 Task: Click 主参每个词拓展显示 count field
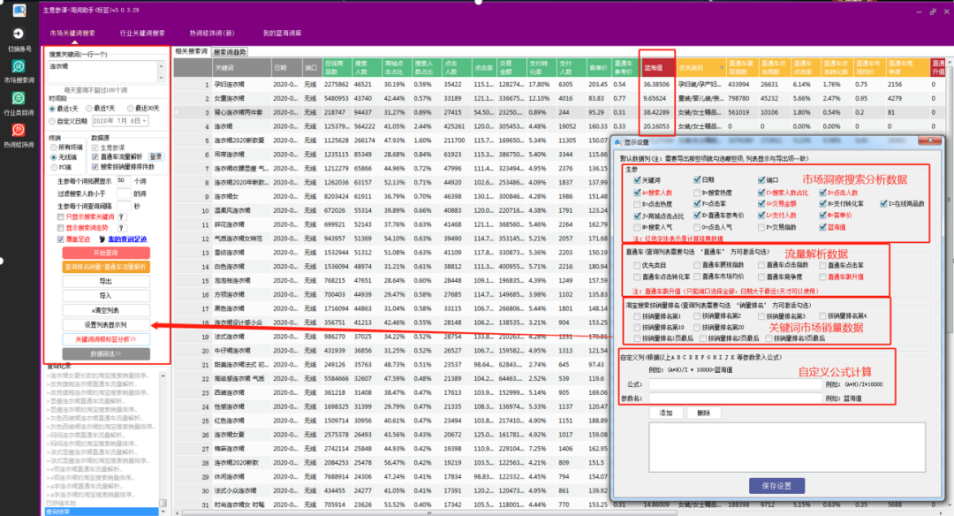click(124, 181)
